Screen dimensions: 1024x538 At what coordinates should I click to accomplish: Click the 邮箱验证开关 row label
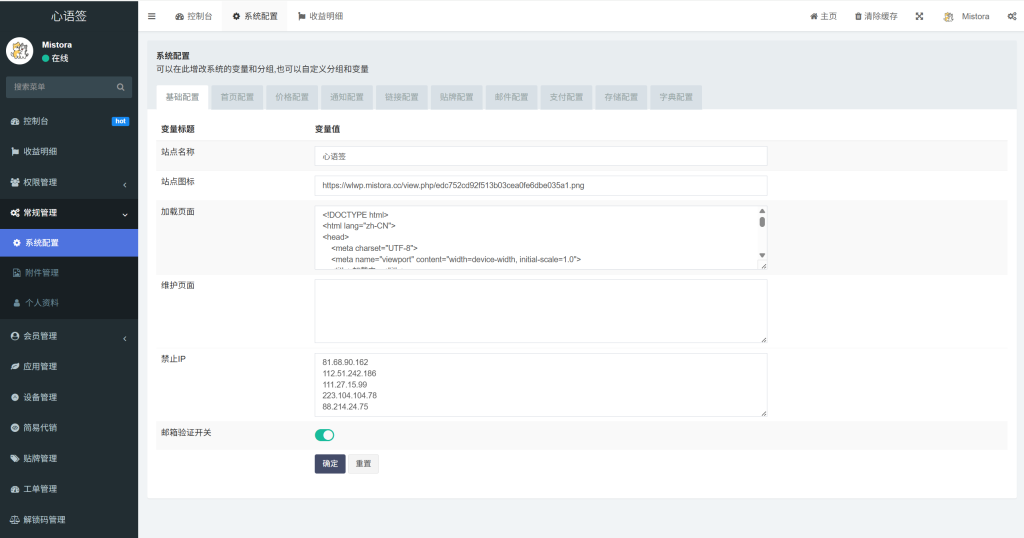point(186,433)
